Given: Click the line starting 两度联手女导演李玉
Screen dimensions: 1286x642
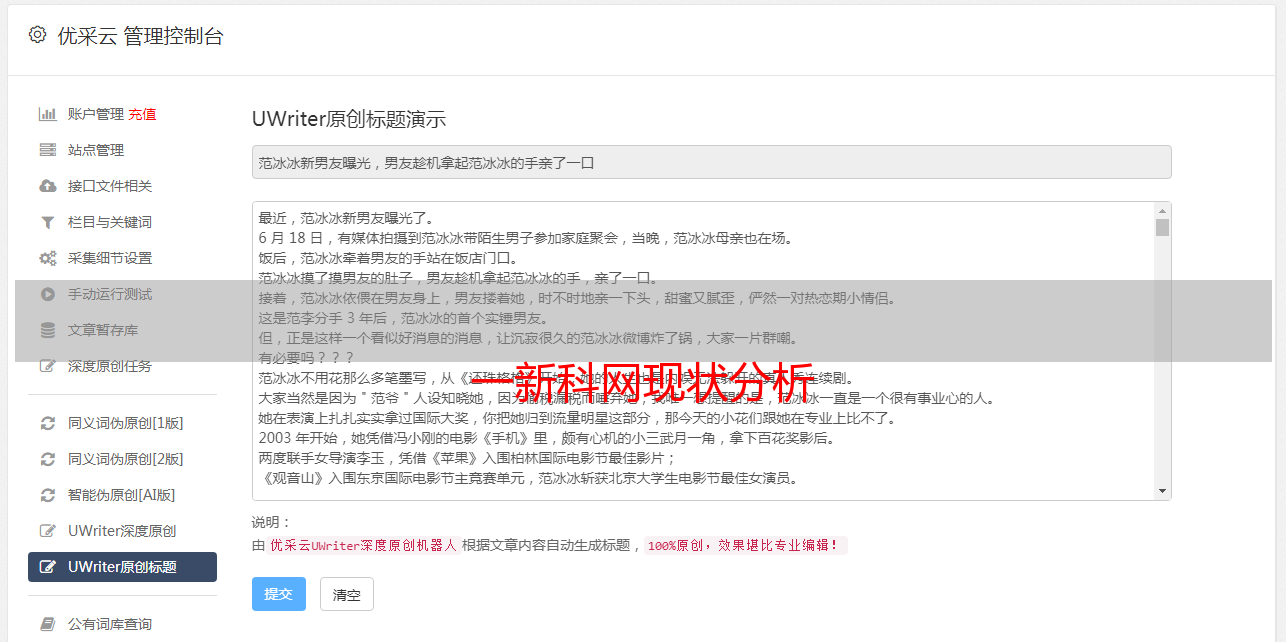Looking at the screenshot, I should [468, 458].
